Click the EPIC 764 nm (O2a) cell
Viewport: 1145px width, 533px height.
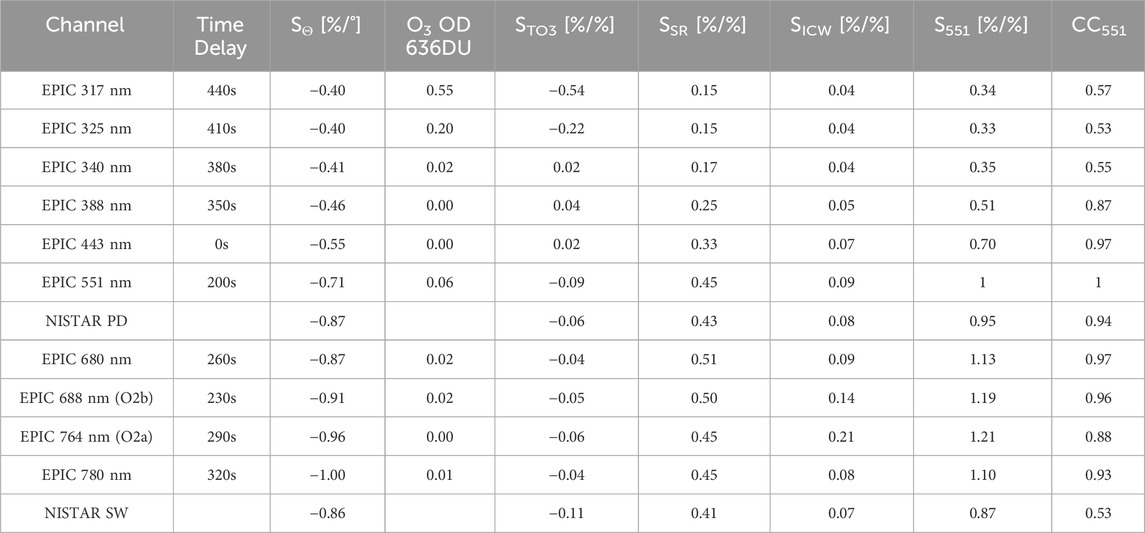[x=86, y=436]
